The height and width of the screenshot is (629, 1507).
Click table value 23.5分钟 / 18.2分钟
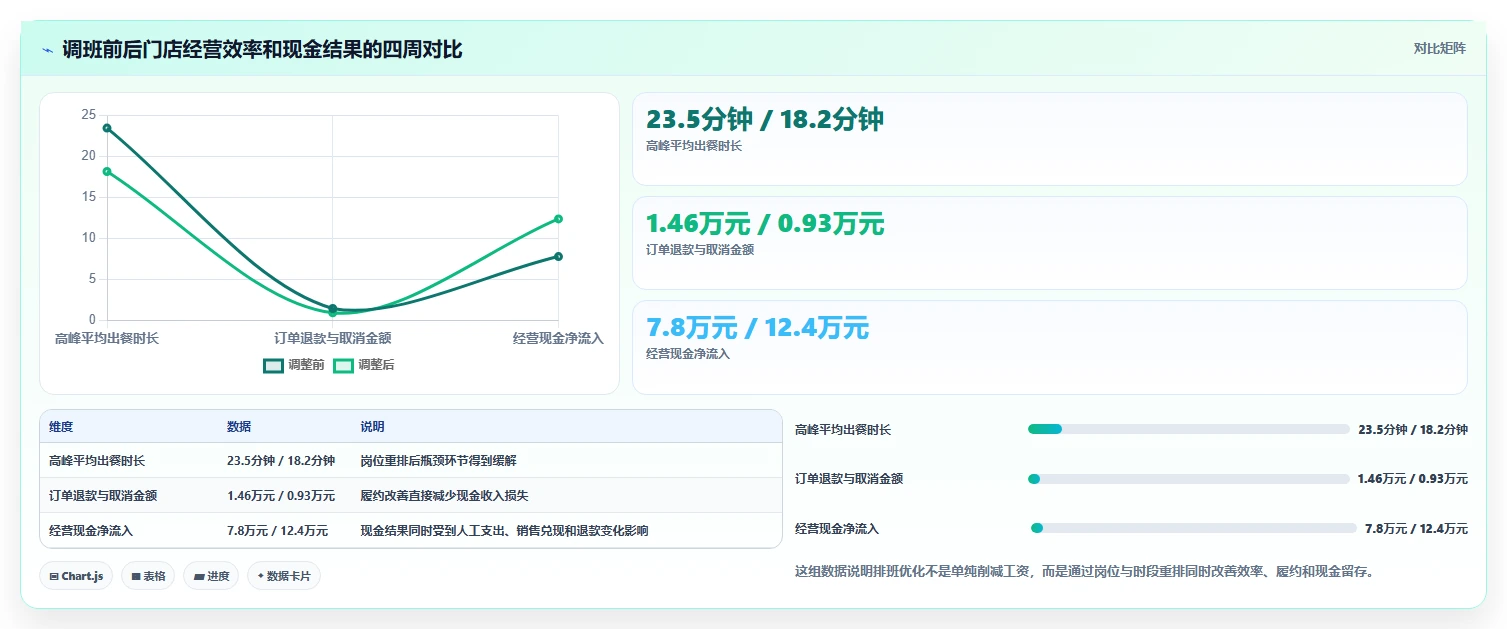point(281,461)
